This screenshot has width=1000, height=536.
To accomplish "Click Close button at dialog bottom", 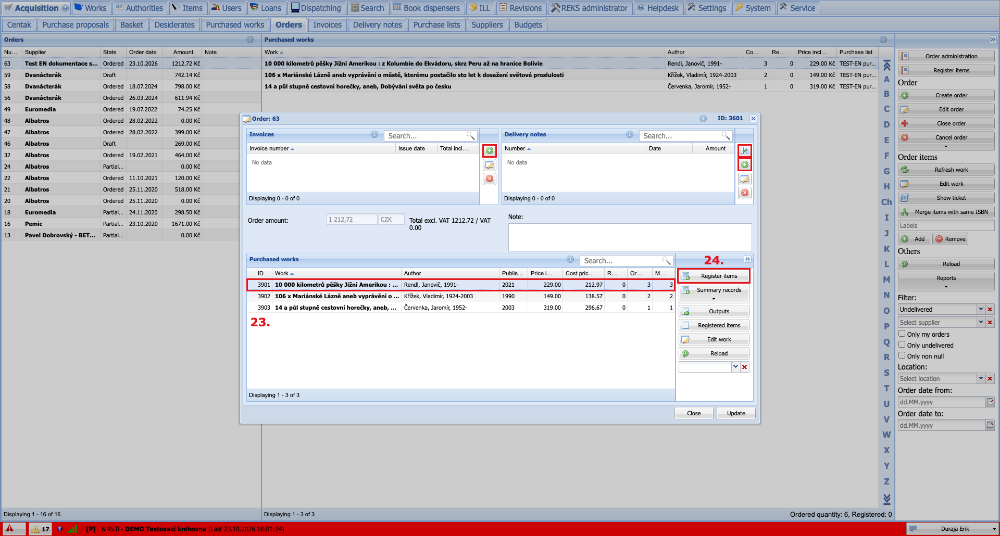I will [x=695, y=413].
